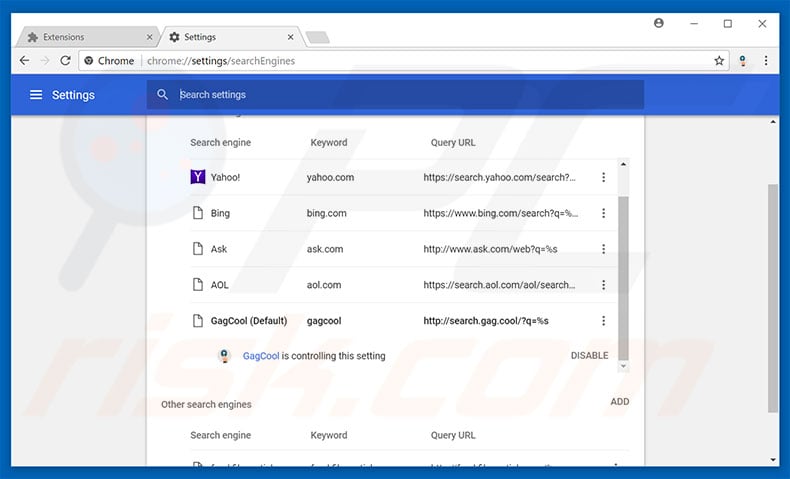Image resolution: width=790 pixels, height=479 pixels.
Task: Click the AOL search query URL
Action: (499, 285)
